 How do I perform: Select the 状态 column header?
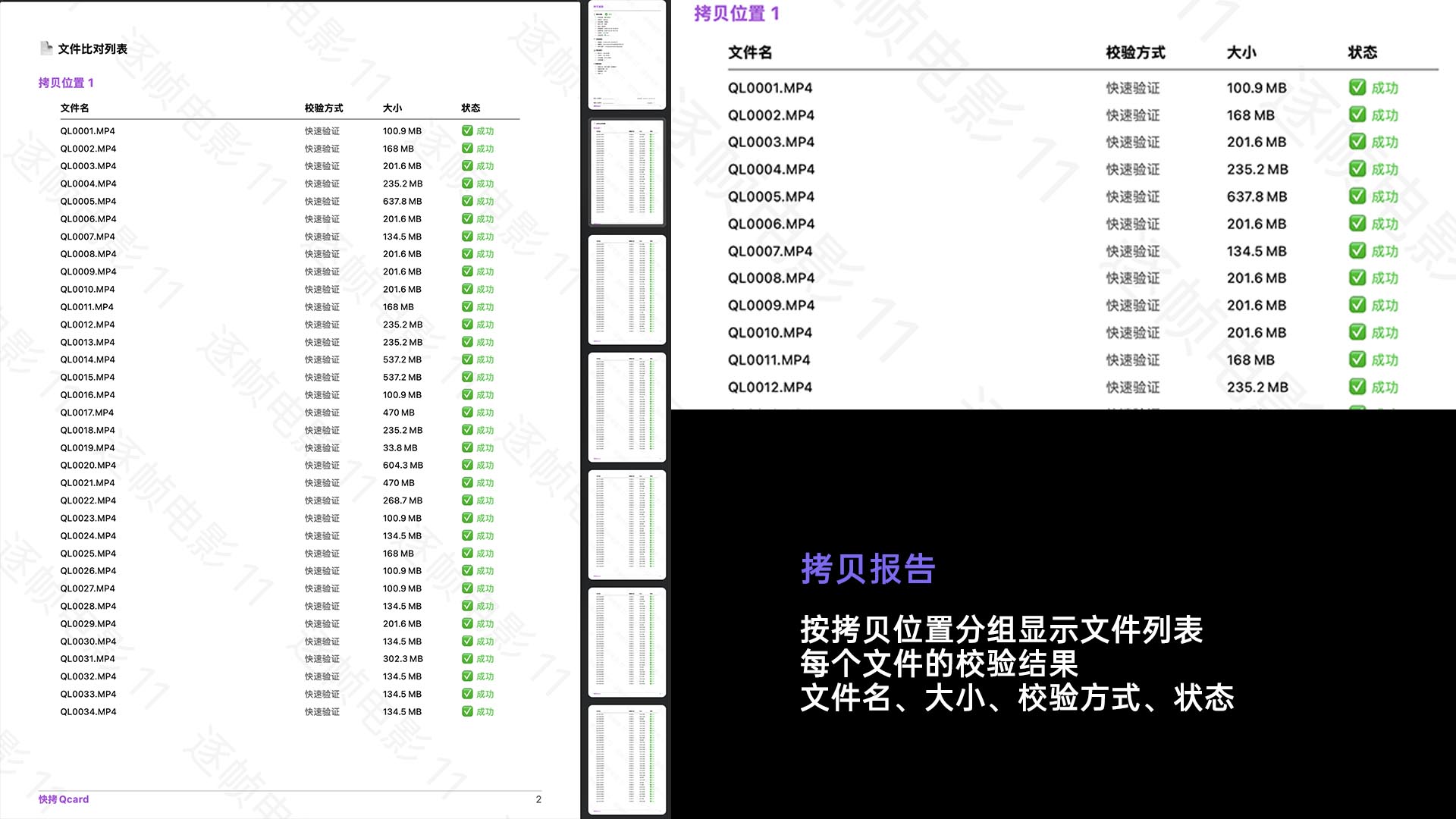coord(471,108)
